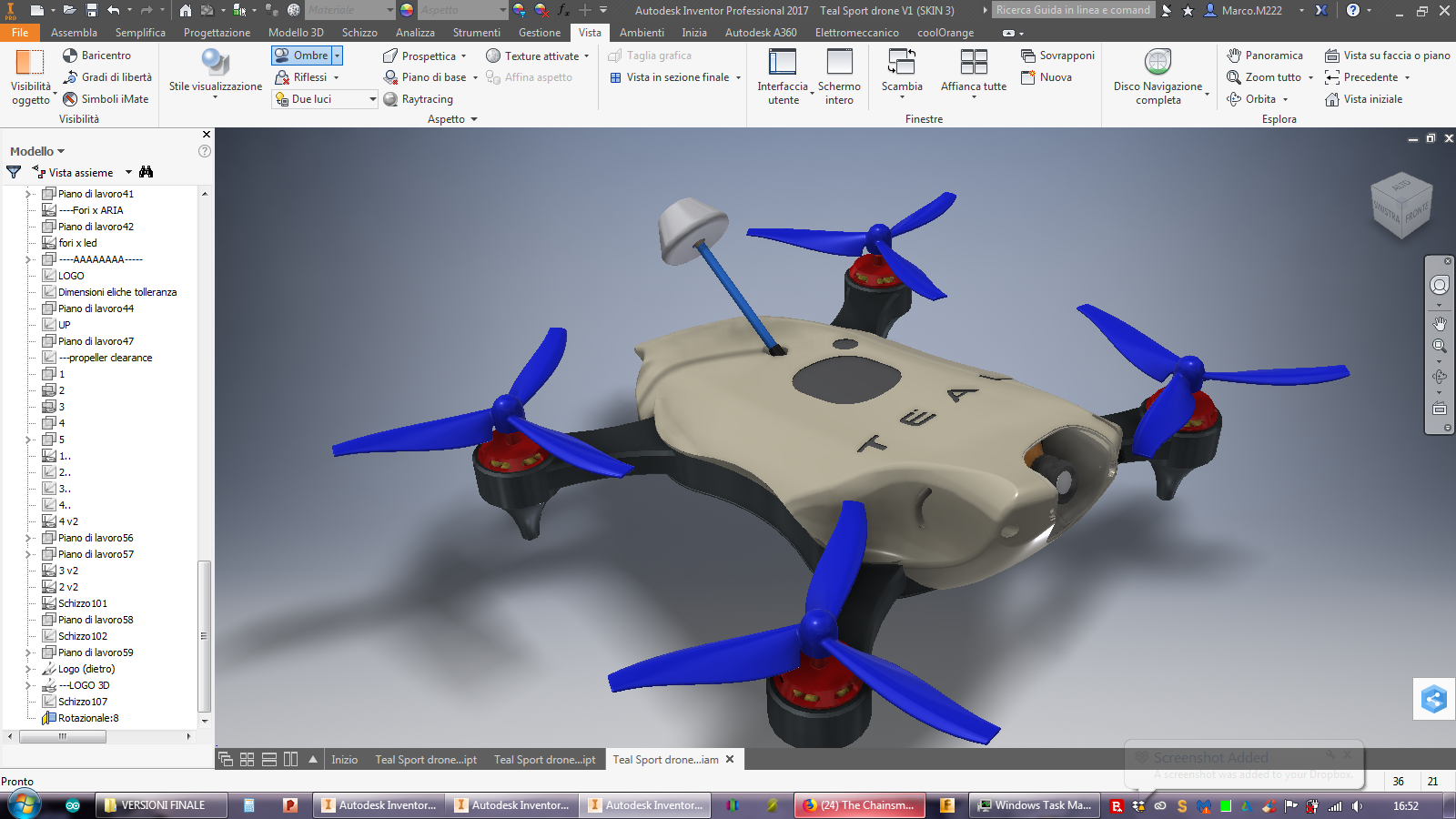The width and height of the screenshot is (1456, 819).
Task: Open the Zoom tutto dropdown arrow
Action: coord(1310,77)
